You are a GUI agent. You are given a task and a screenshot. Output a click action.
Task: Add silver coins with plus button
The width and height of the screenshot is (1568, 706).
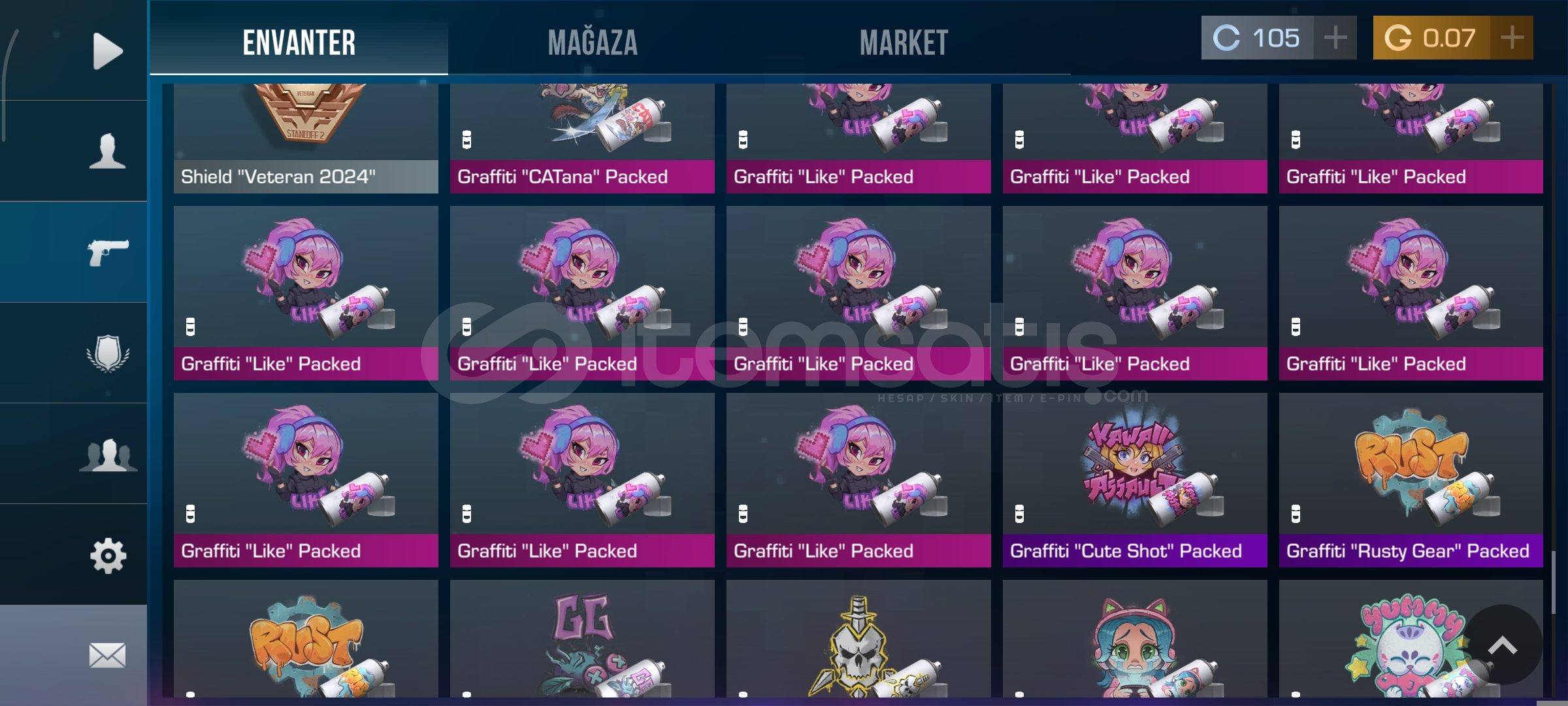click(1335, 38)
